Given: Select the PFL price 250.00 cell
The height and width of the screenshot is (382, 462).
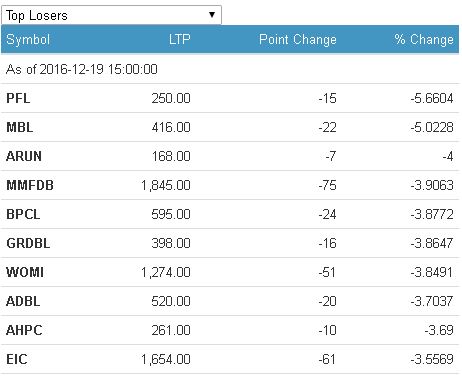Looking at the screenshot, I should tap(171, 98).
